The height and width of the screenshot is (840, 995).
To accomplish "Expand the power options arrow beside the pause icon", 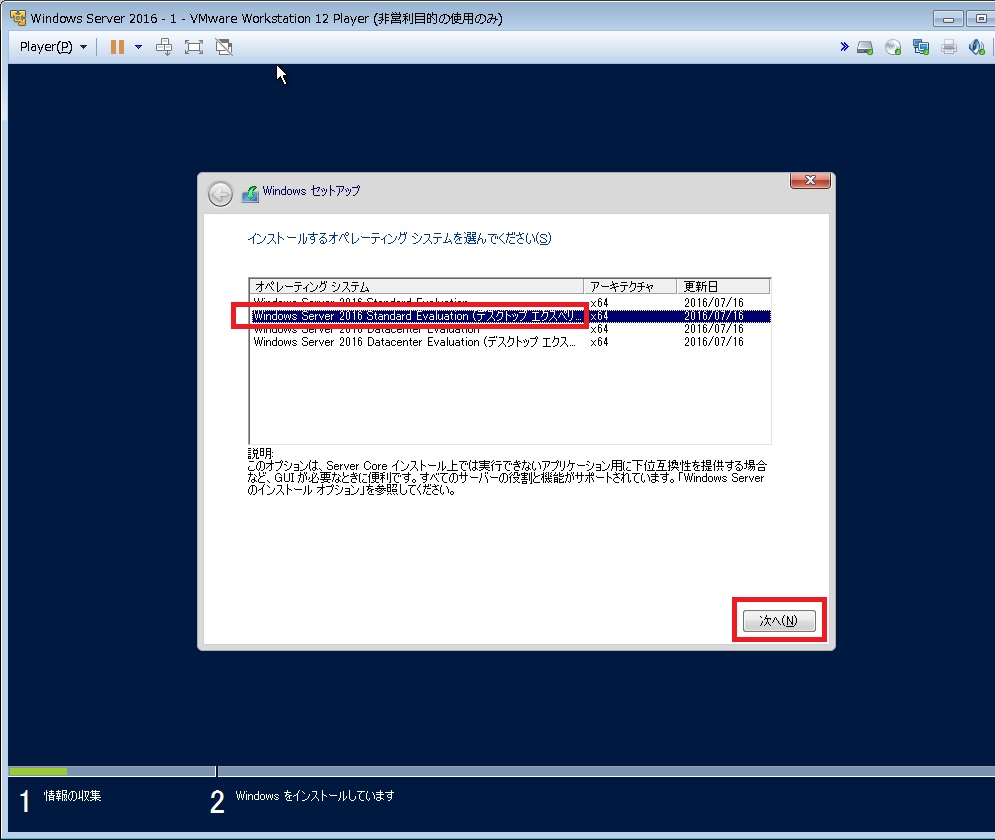I will click(x=138, y=47).
